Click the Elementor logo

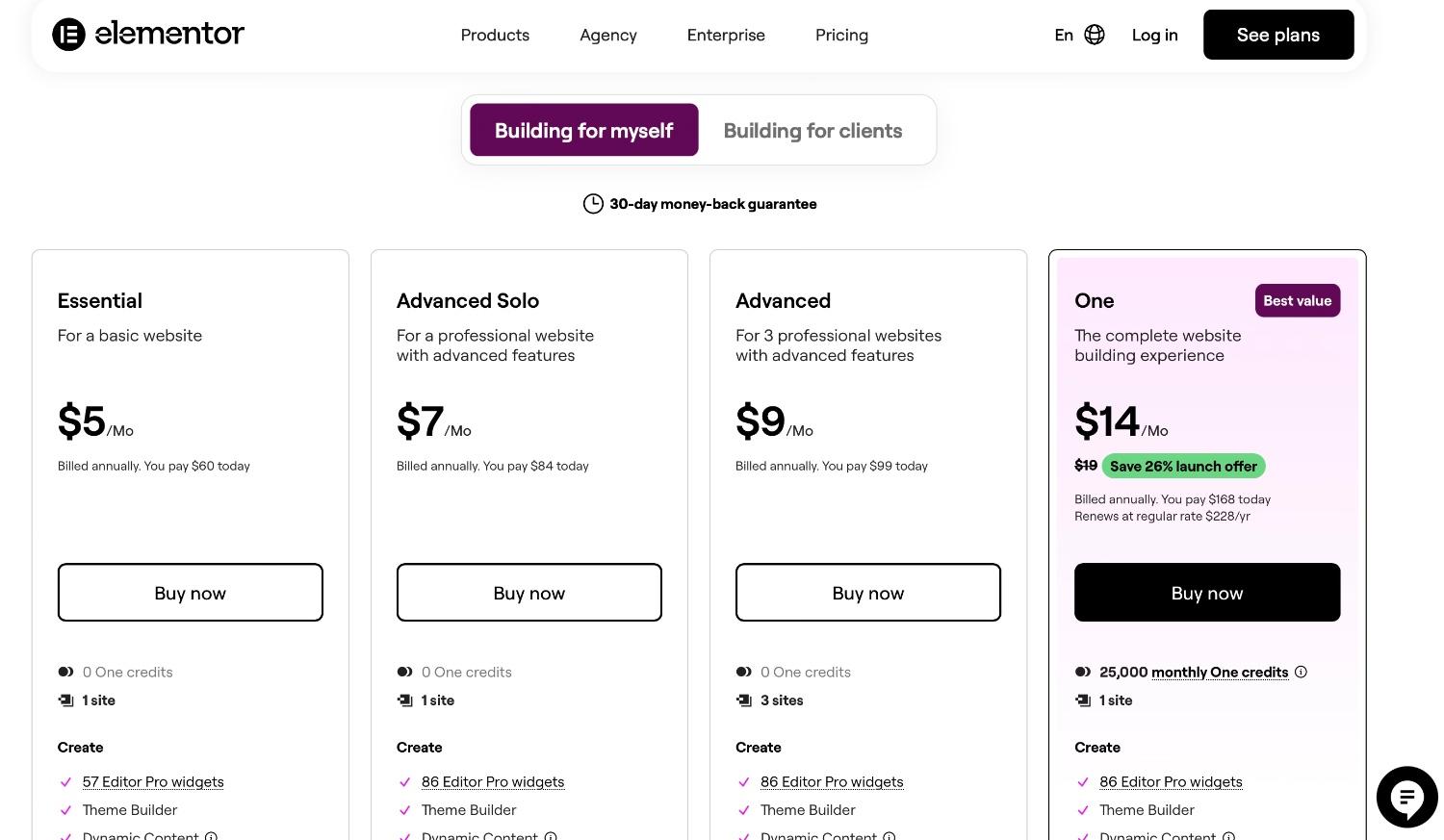click(x=148, y=35)
